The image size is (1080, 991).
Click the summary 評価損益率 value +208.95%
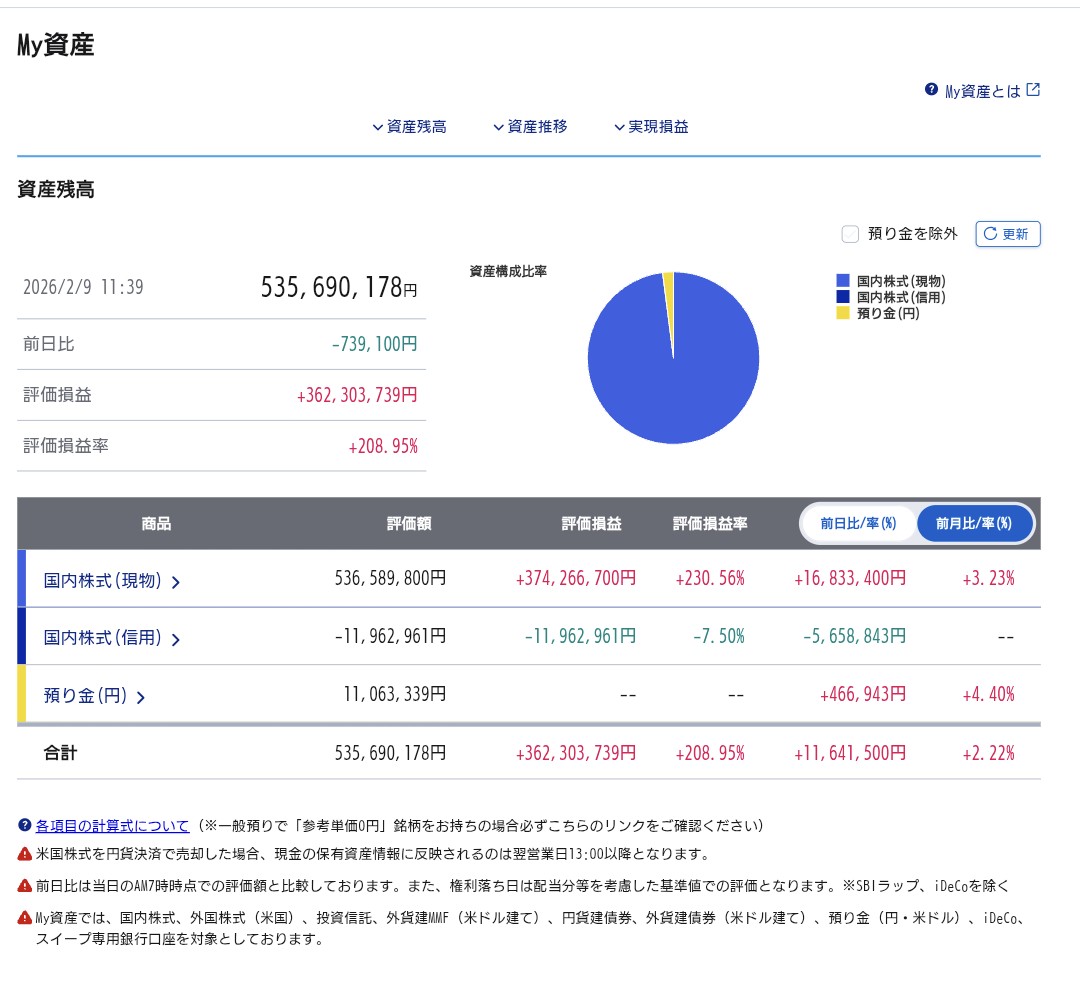tap(383, 446)
